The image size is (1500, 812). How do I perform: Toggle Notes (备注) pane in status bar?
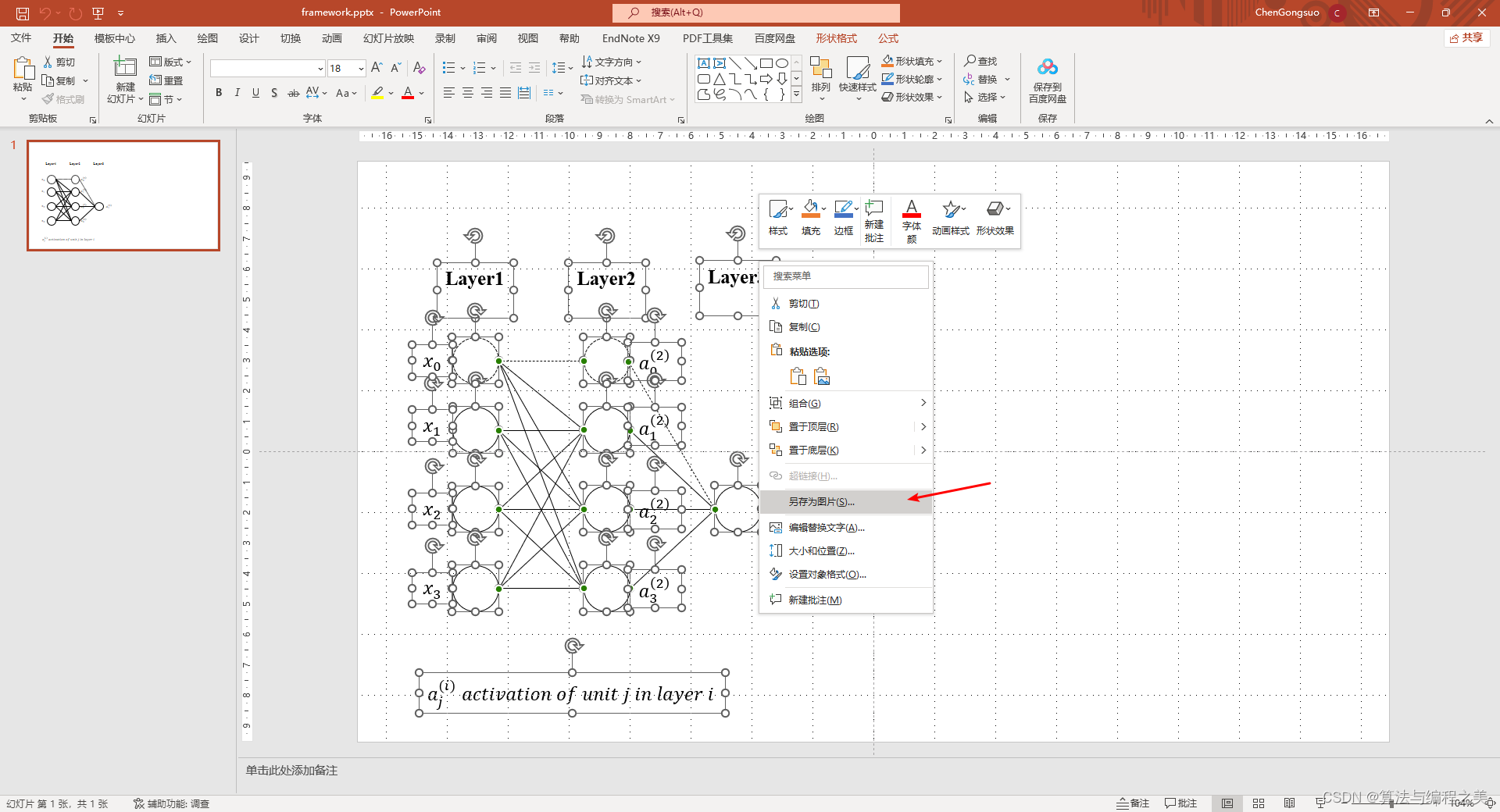(1133, 803)
